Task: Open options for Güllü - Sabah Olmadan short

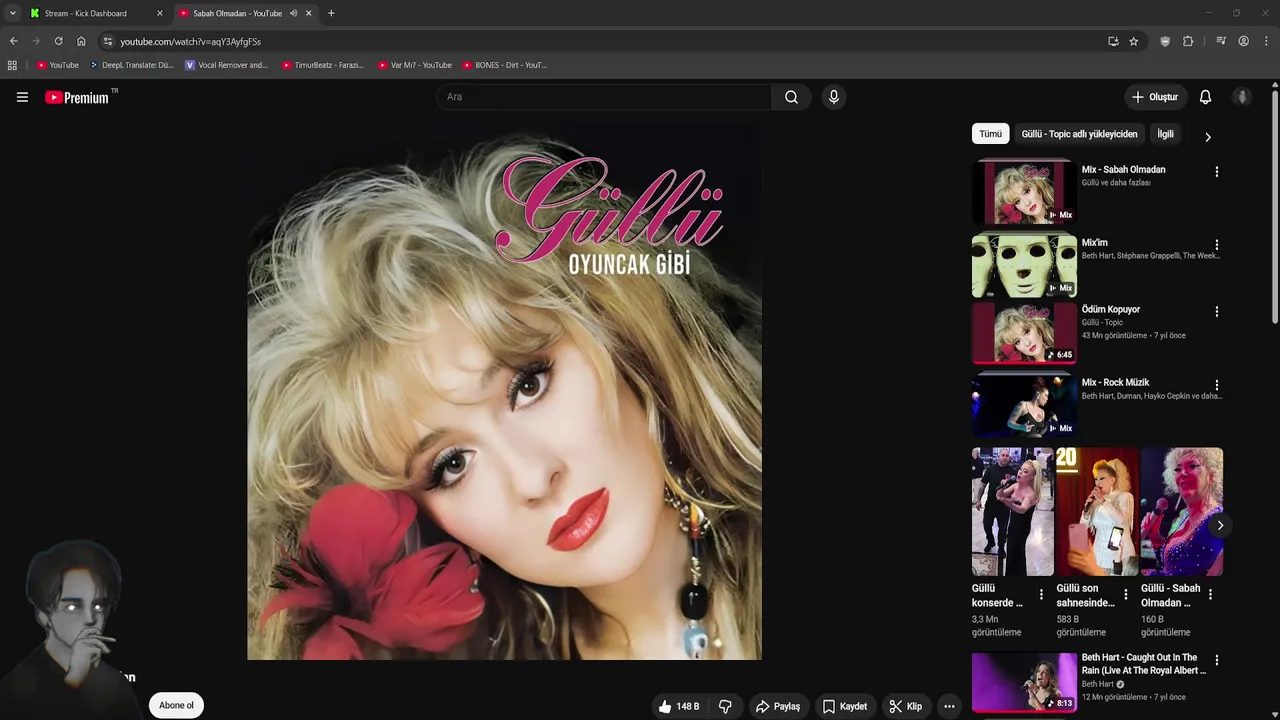Action: point(1210,595)
